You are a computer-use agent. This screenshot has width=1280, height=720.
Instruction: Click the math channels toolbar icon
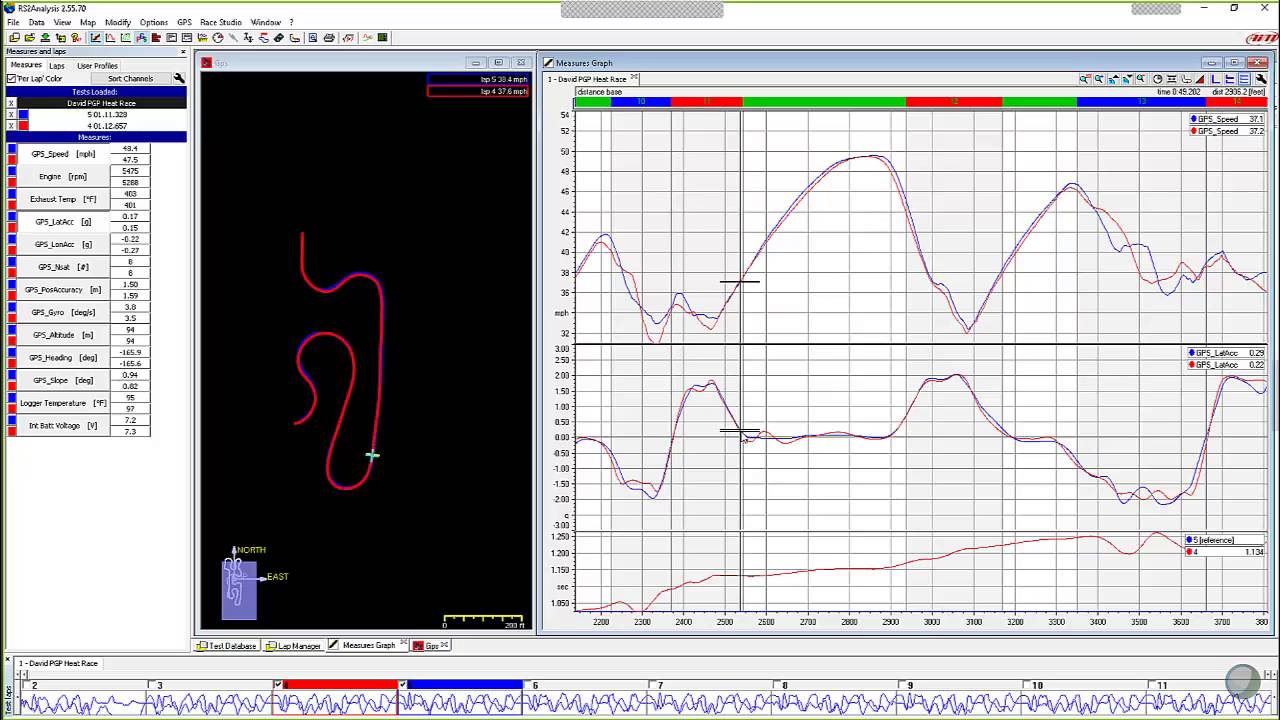pos(348,38)
